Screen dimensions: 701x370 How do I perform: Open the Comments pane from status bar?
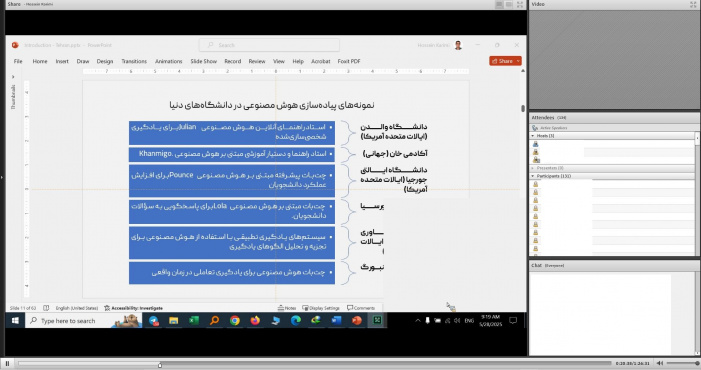point(361,308)
